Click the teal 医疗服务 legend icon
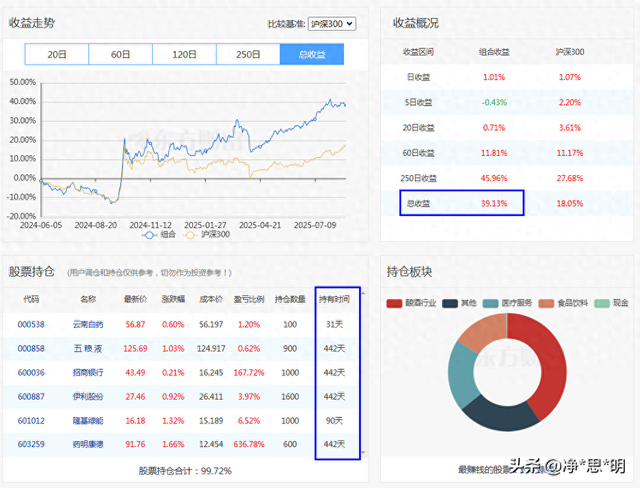640x488 pixels. pos(490,303)
